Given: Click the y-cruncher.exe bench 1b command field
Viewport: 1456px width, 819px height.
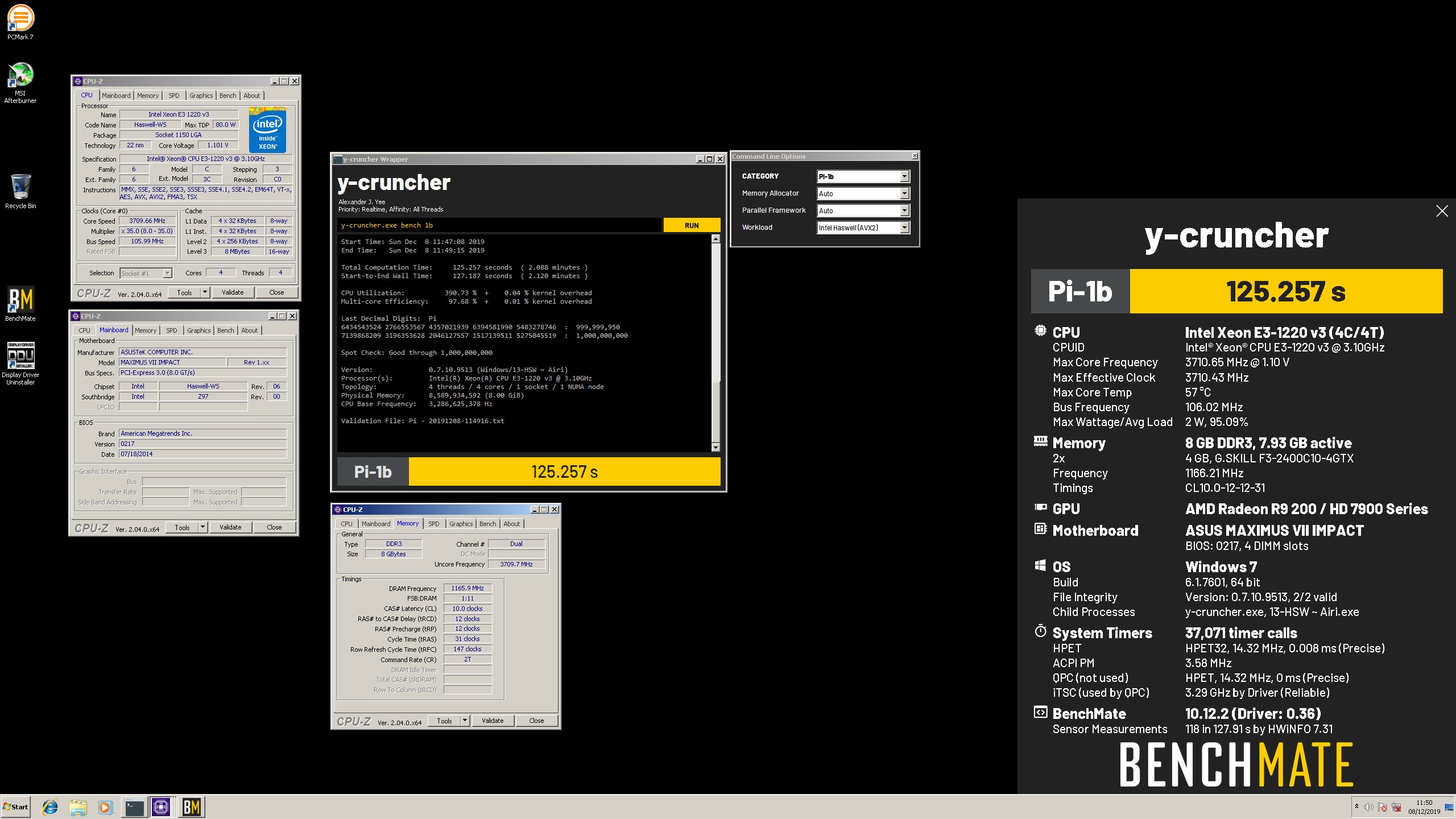Looking at the screenshot, I should [499, 225].
